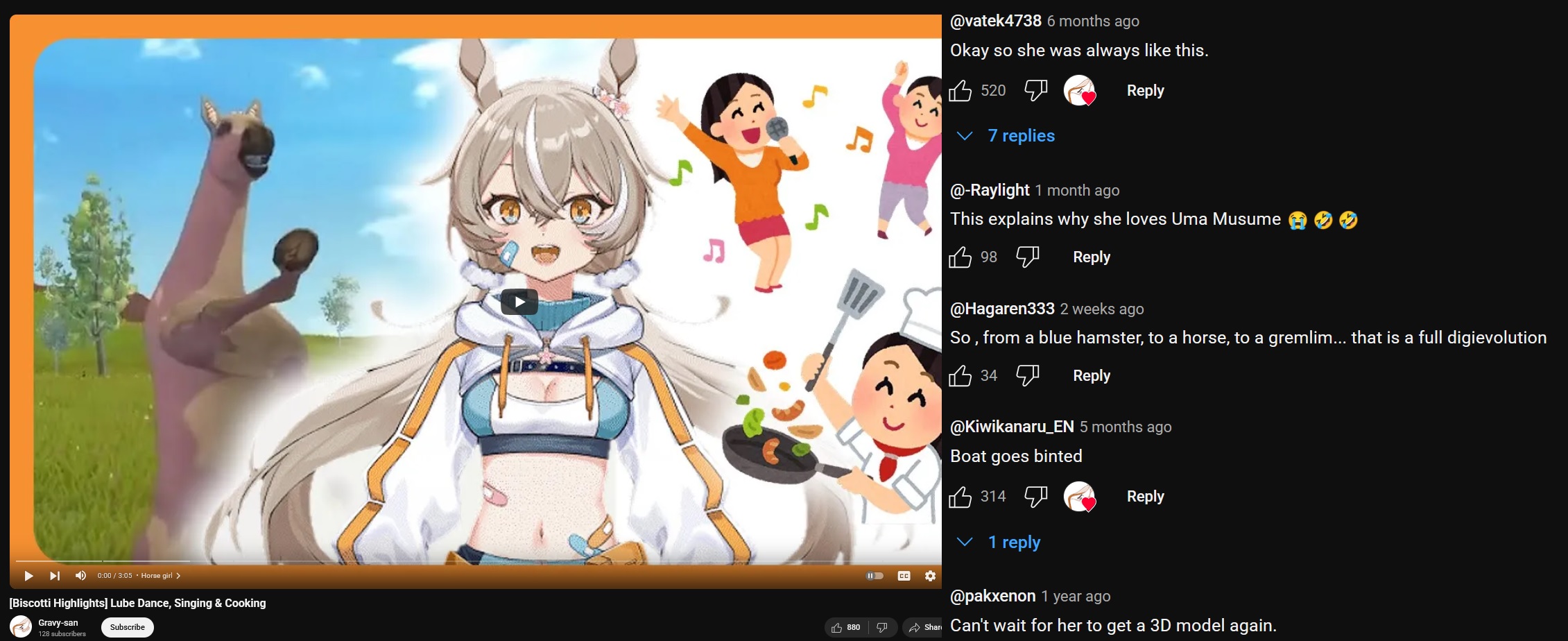The height and width of the screenshot is (641, 1568).
Task: Toggle the autoplay switch
Action: click(875, 576)
